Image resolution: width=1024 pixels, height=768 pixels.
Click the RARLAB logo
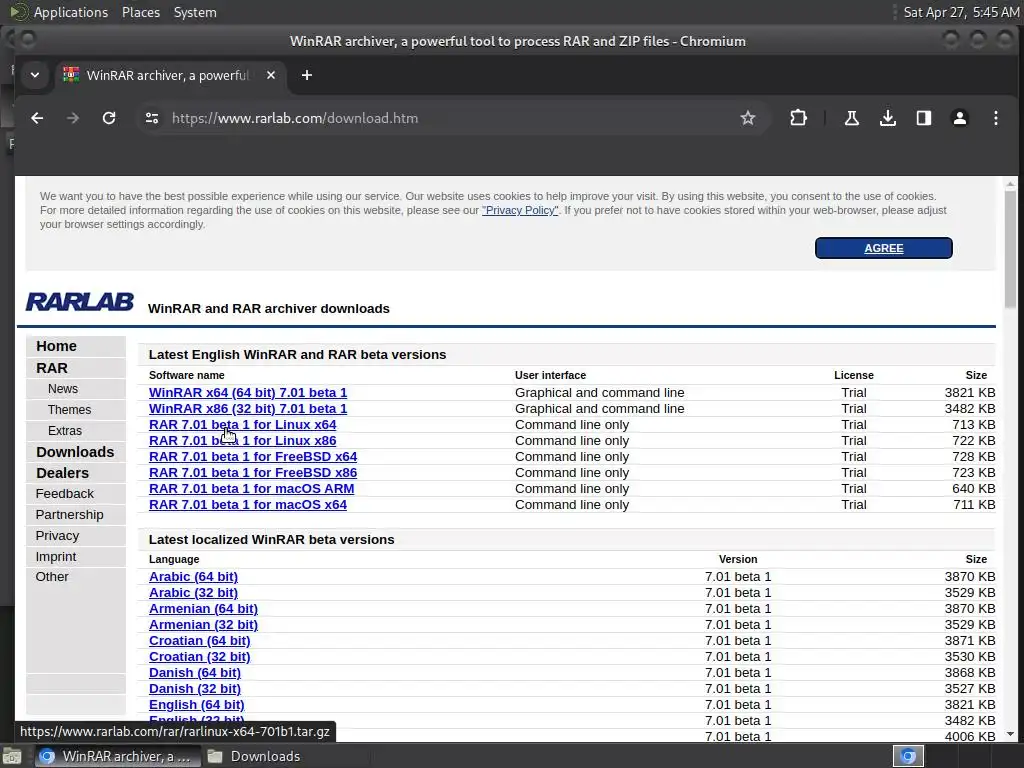point(80,302)
